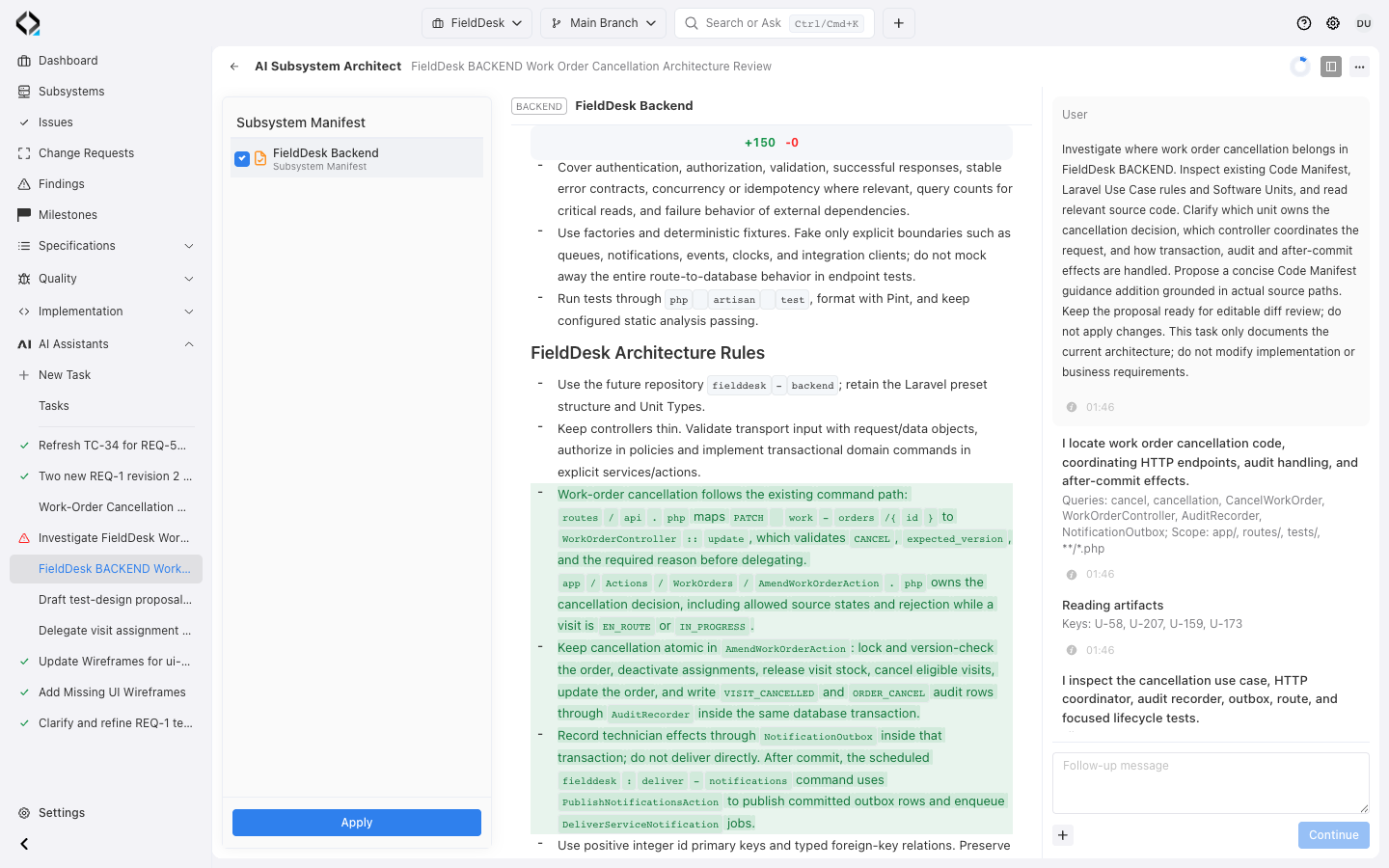The width and height of the screenshot is (1389, 868).
Task: Click the Continue button
Action: point(1333,835)
